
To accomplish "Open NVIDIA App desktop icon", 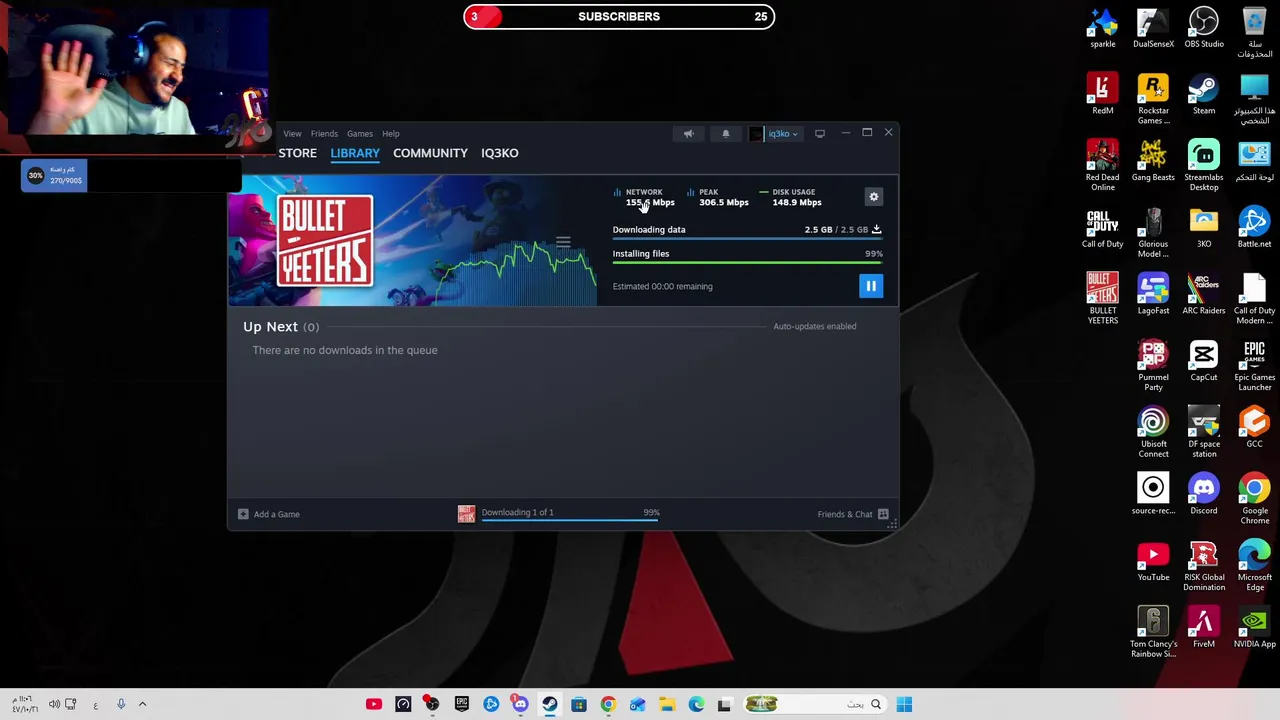I will point(1254,628).
